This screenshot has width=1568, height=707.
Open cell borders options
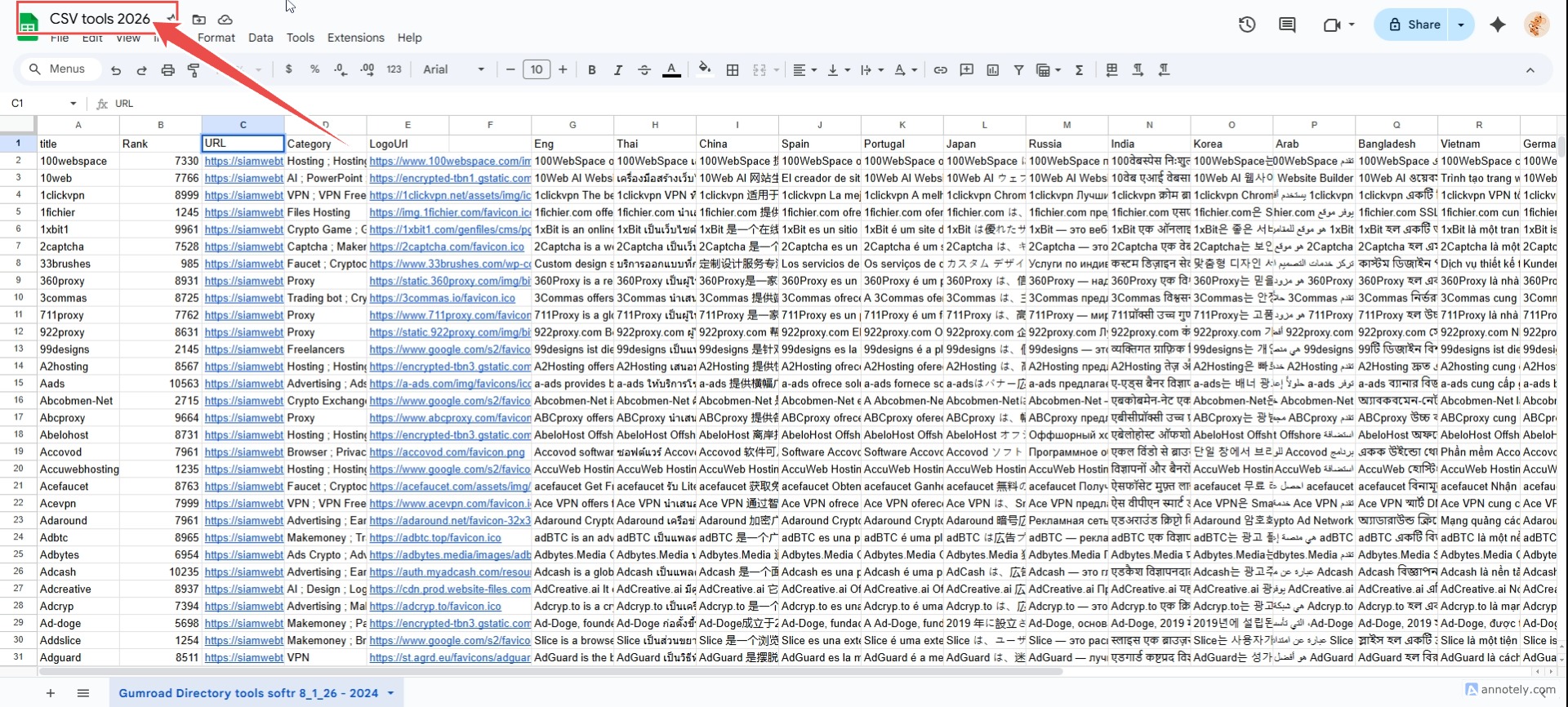tap(733, 70)
